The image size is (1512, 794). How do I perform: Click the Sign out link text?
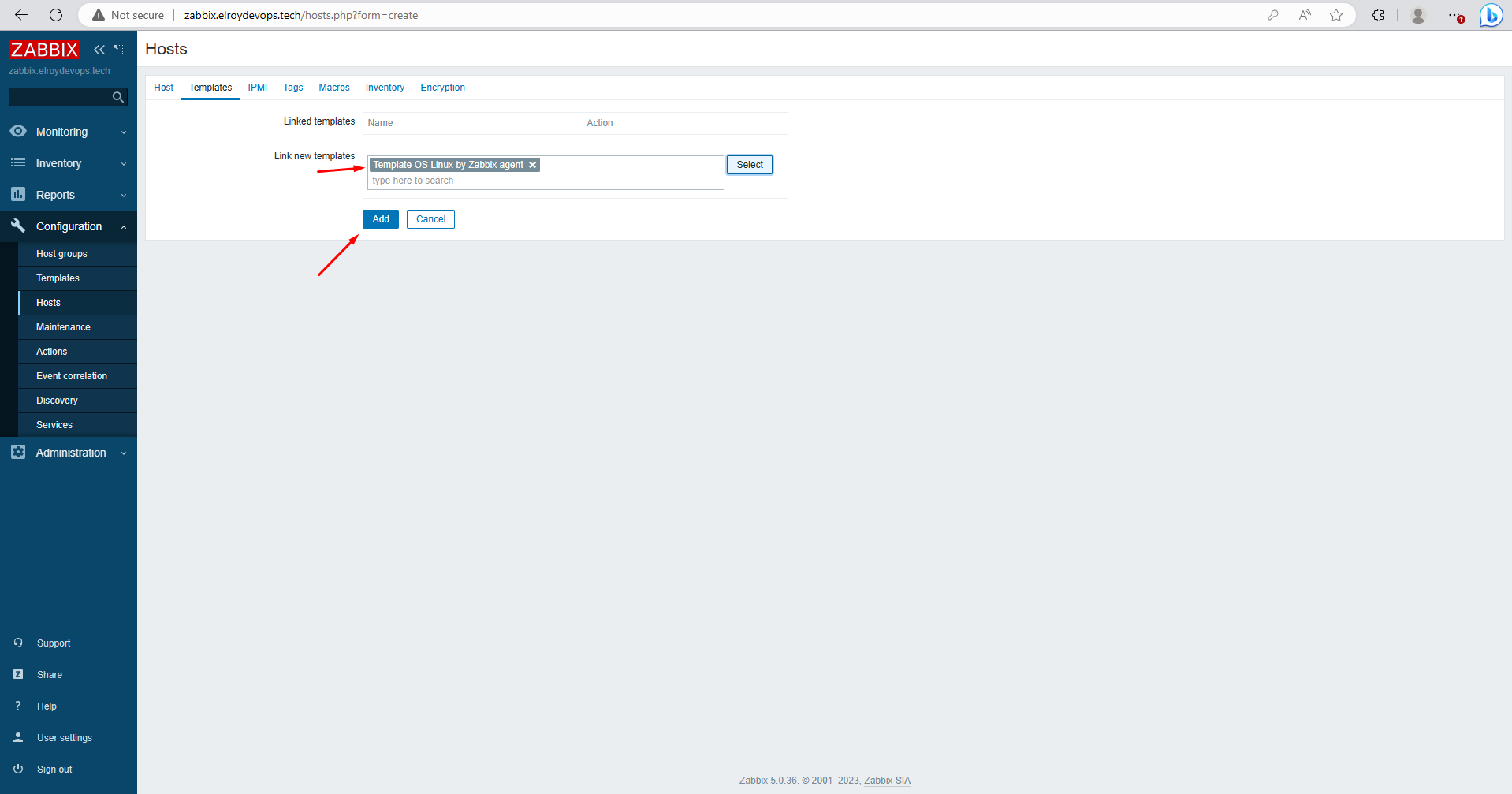click(x=54, y=770)
